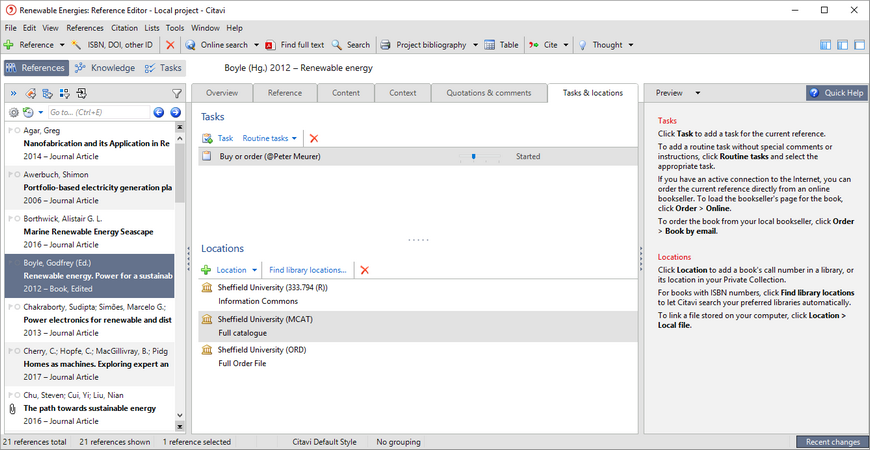Open the Cite dropdown arrow
The image size is (870, 450).
point(566,45)
